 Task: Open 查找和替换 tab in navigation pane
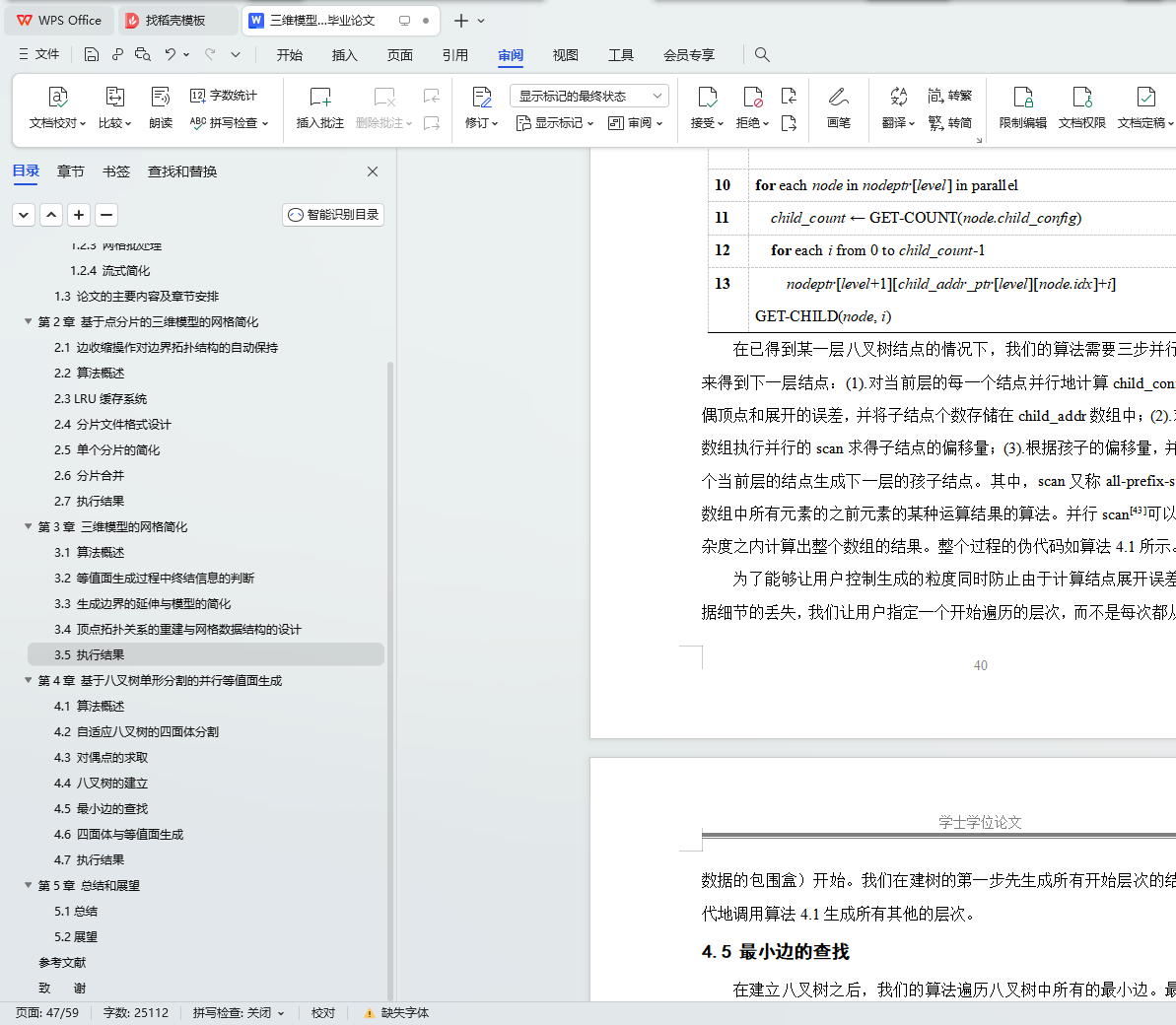(x=182, y=171)
